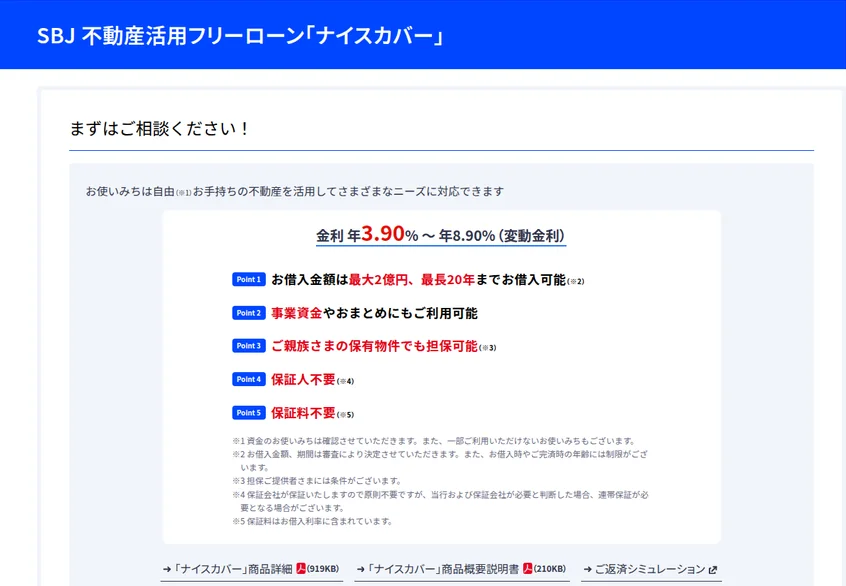Click the PDF icon next to 919KB
Viewport: 846px width, 586px height.
(x=301, y=568)
